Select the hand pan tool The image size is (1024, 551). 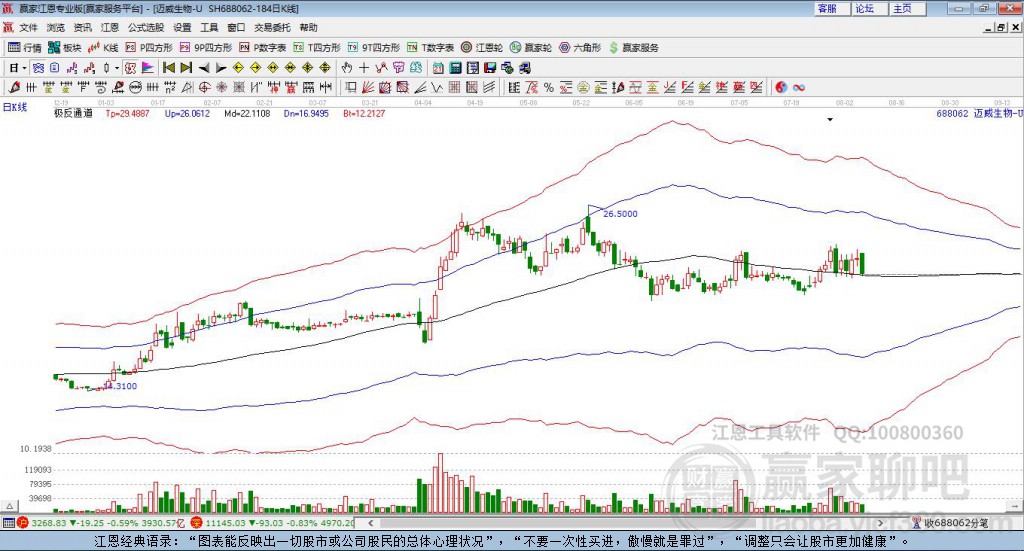pyautogui.click(x=346, y=67)
